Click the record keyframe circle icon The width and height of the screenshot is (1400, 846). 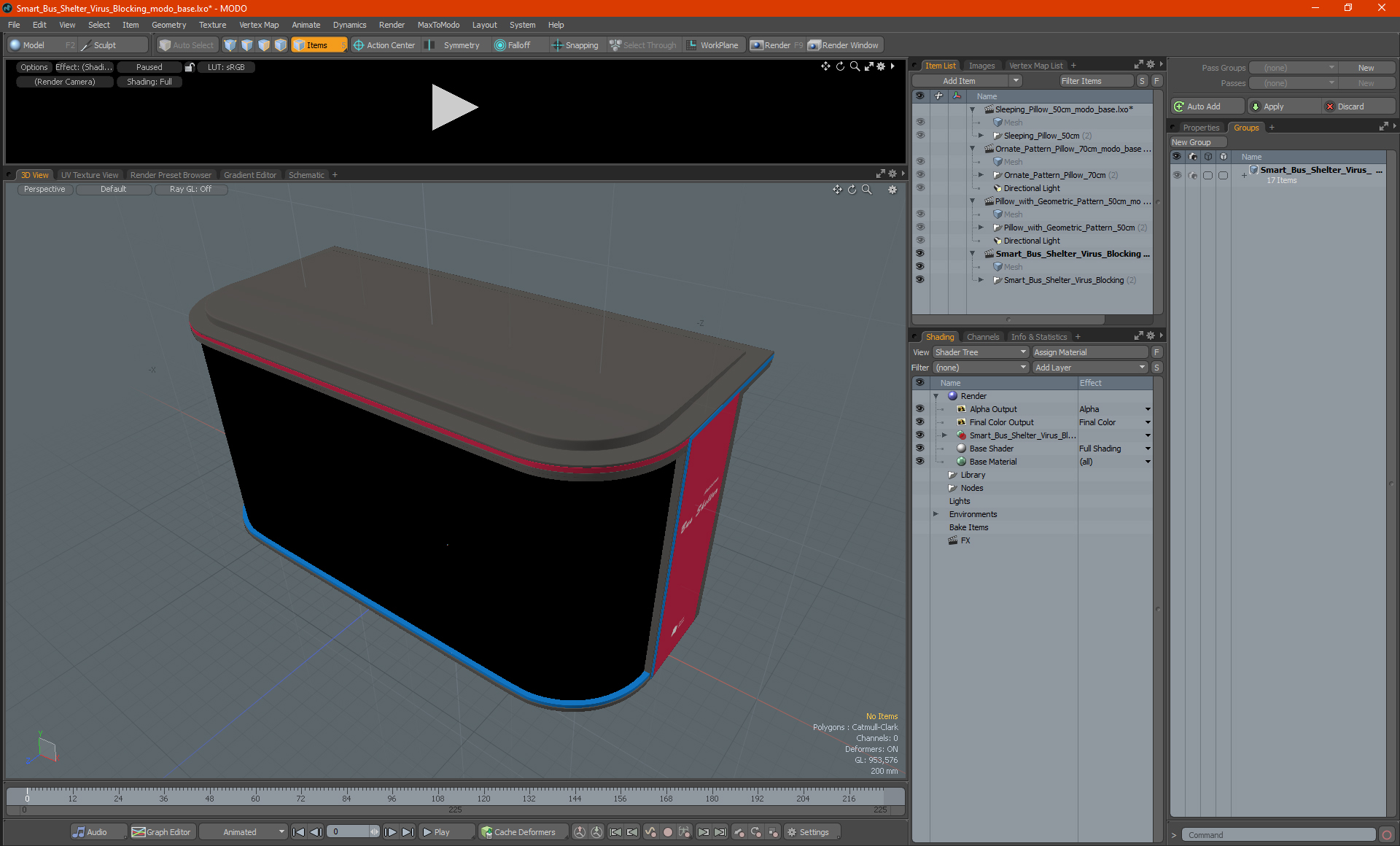[667, 832]
